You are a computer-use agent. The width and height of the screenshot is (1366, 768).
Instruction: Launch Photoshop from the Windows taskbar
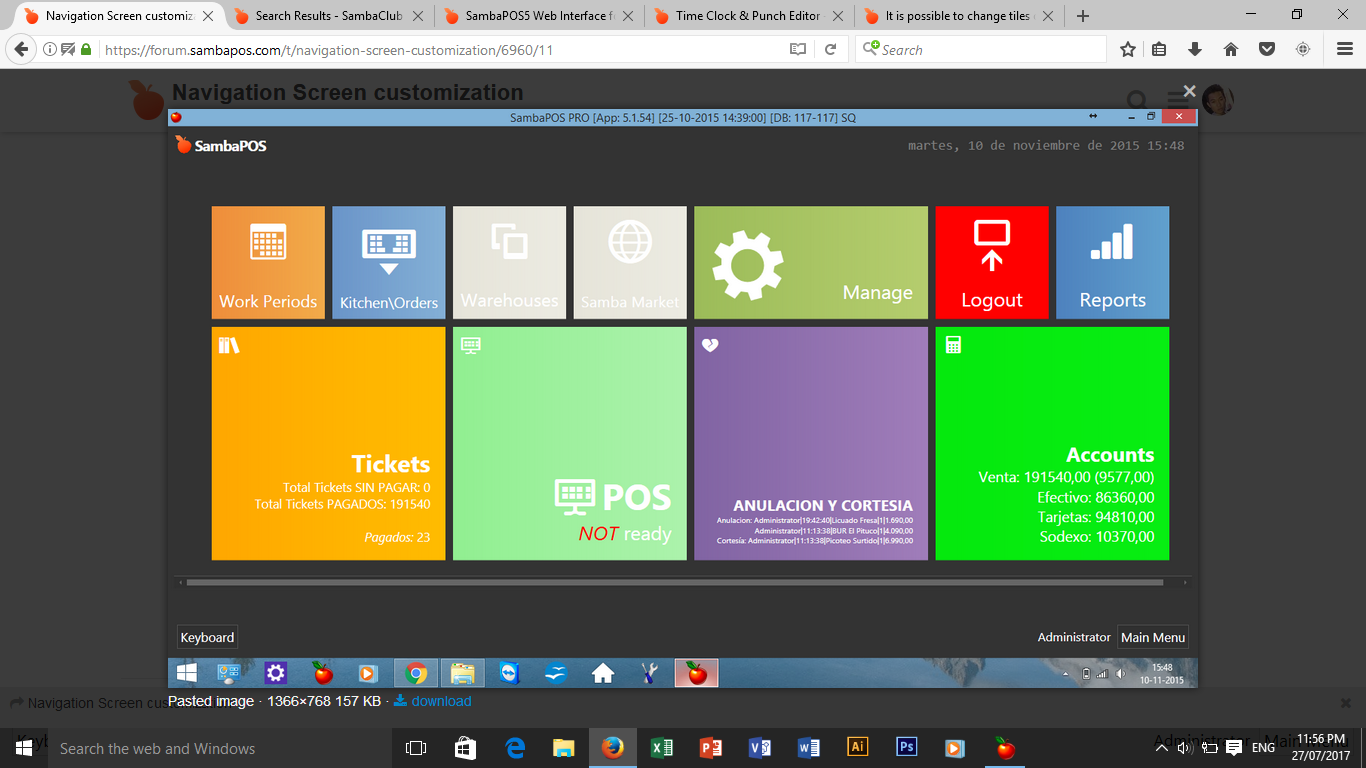tap(906, 747)
